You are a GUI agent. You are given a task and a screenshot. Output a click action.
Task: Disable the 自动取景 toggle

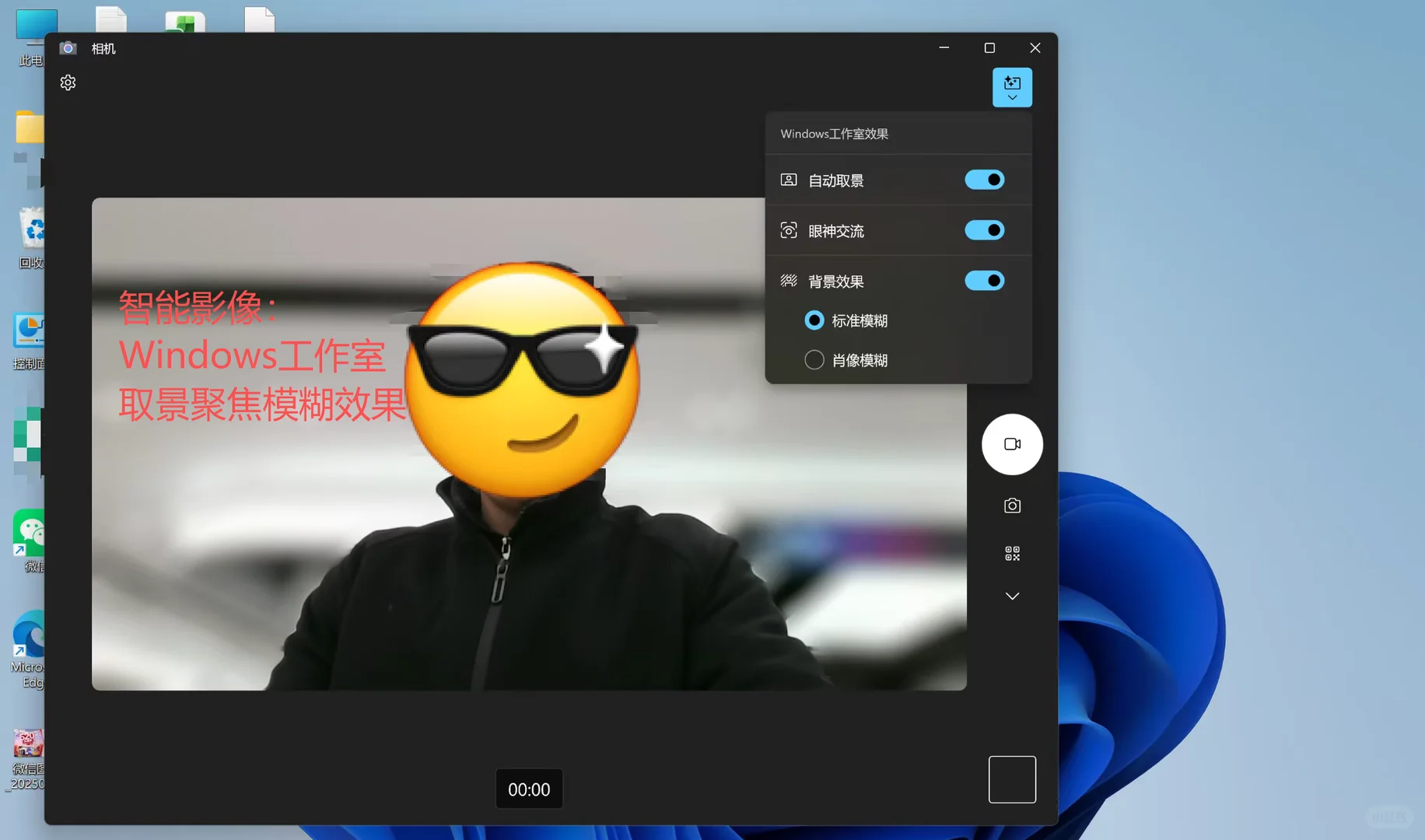coord(984,180)
